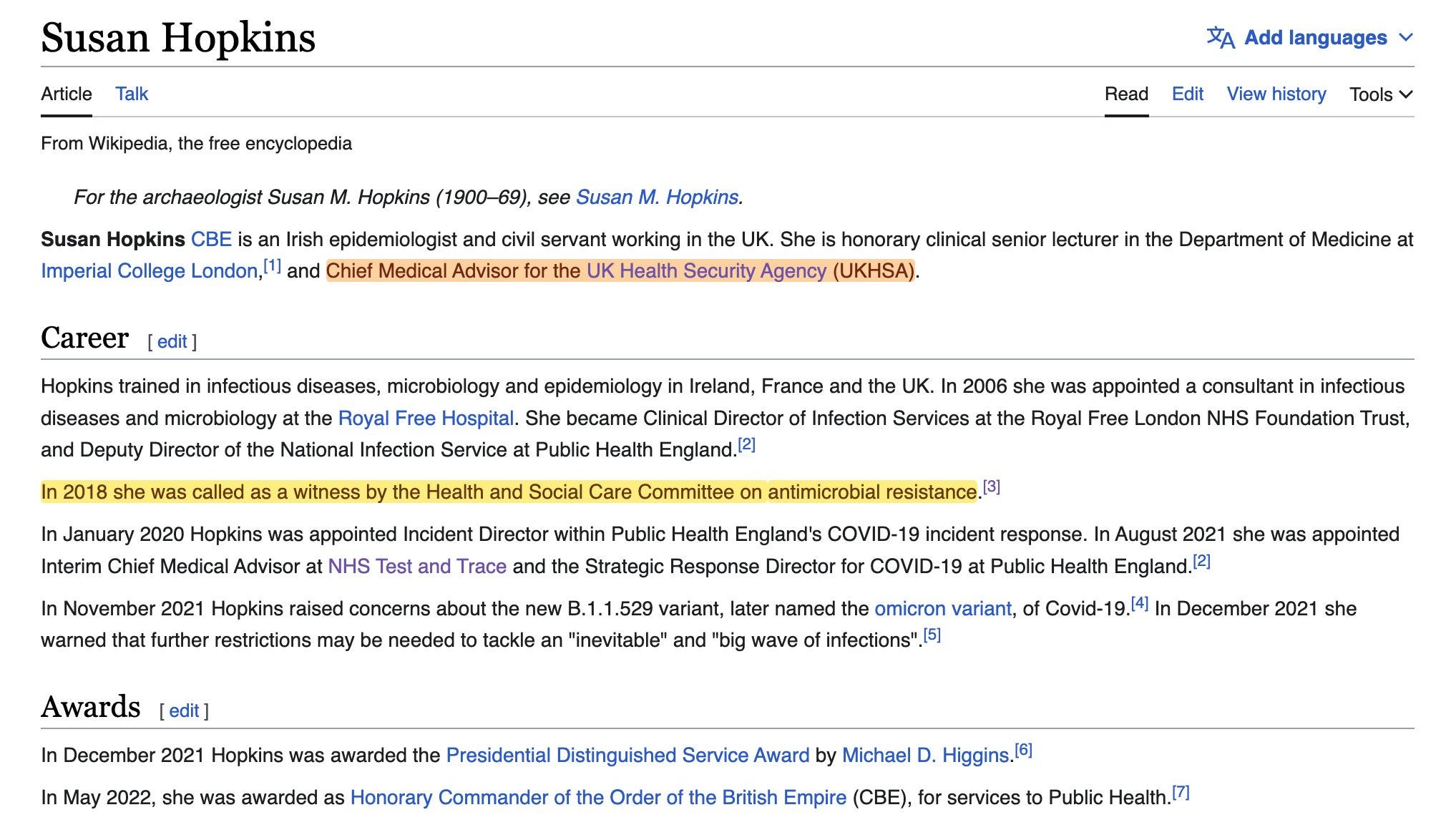The width and height of the screenshot is (1451, 840).
Task: Open the omicron variant link
Action: coord(943,608)
